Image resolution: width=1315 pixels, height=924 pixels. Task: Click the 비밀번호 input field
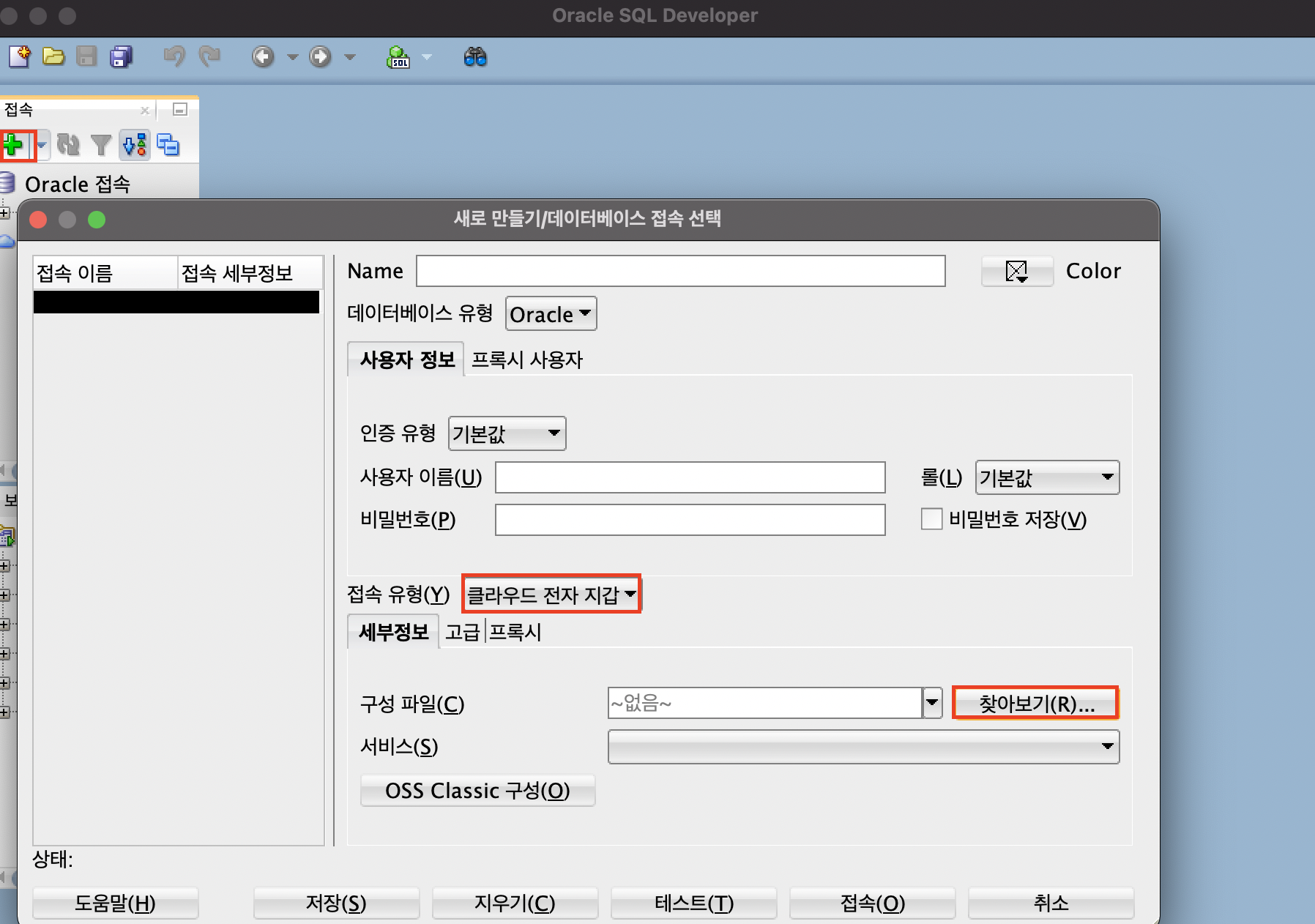(690, 520)
